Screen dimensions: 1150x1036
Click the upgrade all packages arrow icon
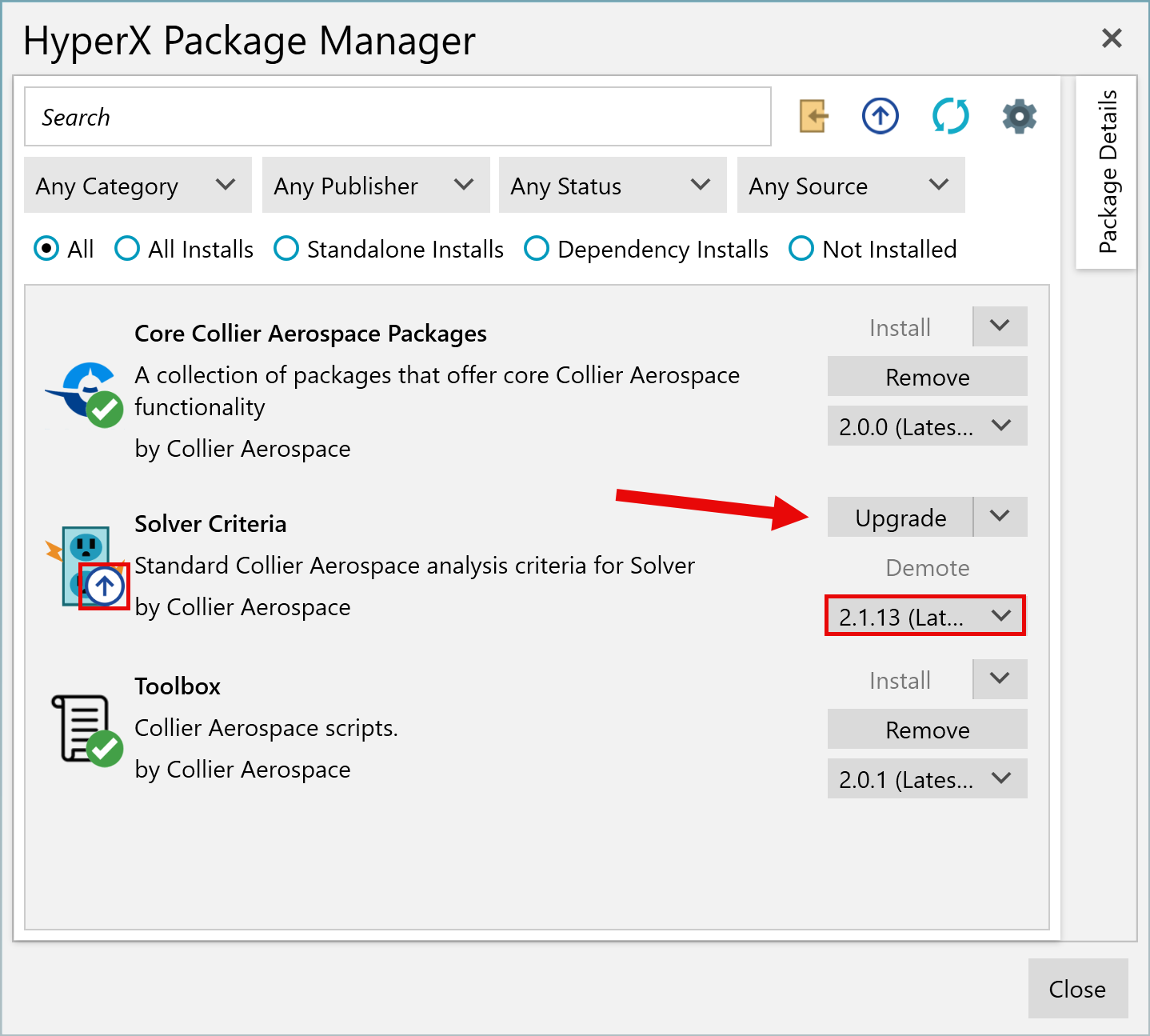click(880, 116)
